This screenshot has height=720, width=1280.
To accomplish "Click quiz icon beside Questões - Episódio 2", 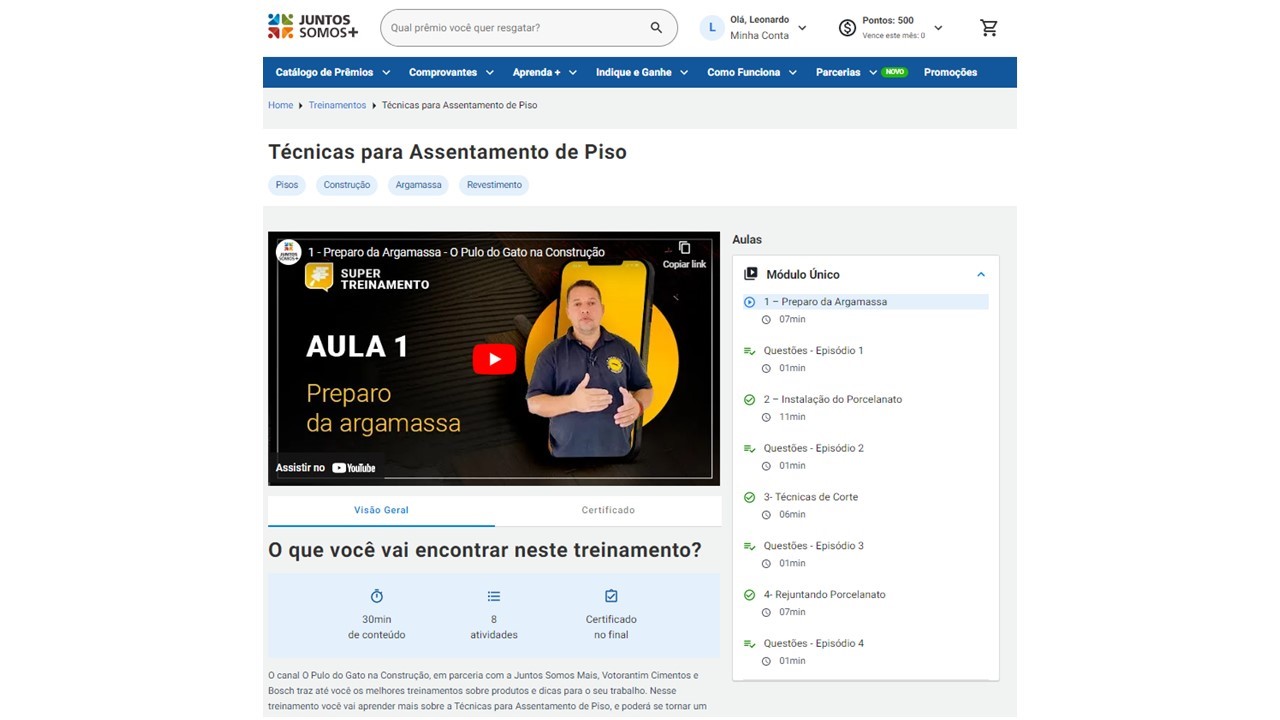I will point(750,449).
